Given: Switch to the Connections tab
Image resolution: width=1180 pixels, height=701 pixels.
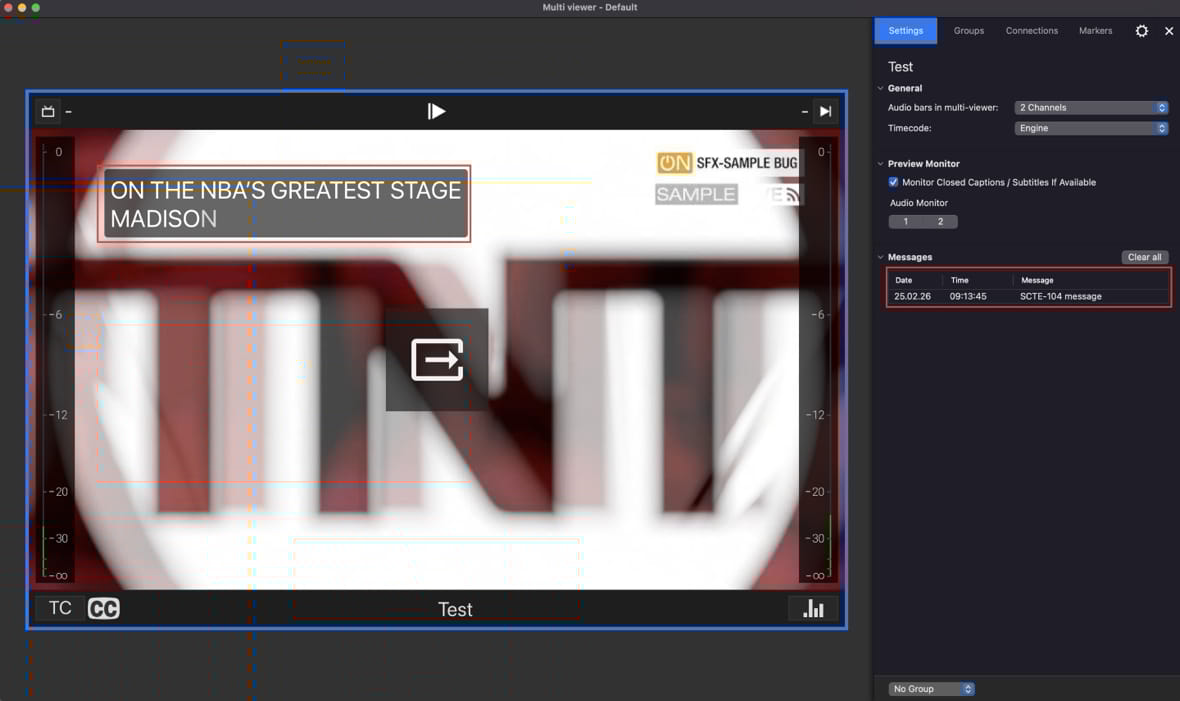Looking at the screenshot, I should 1031,31.
